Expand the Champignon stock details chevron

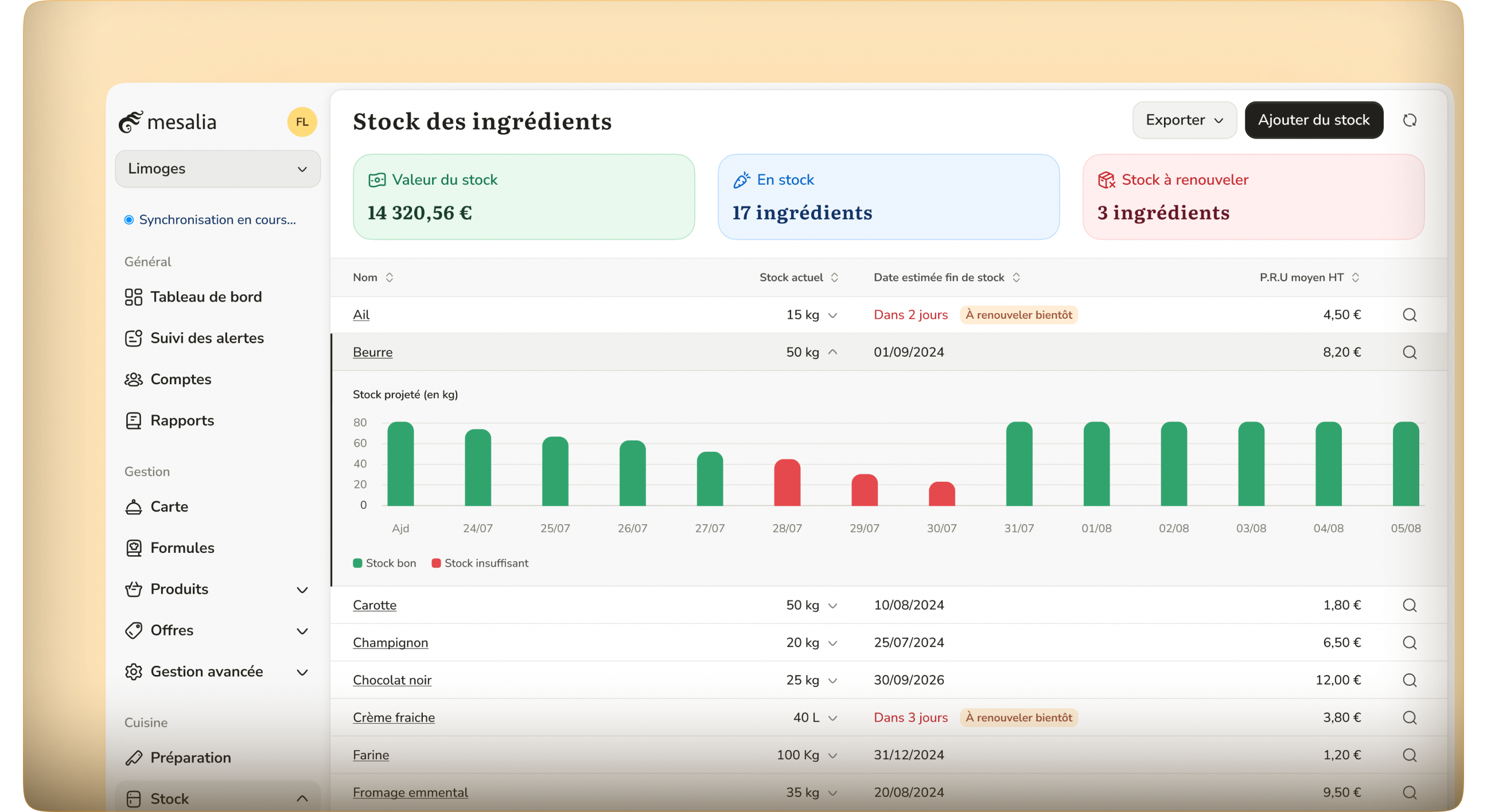coord(832,643)
